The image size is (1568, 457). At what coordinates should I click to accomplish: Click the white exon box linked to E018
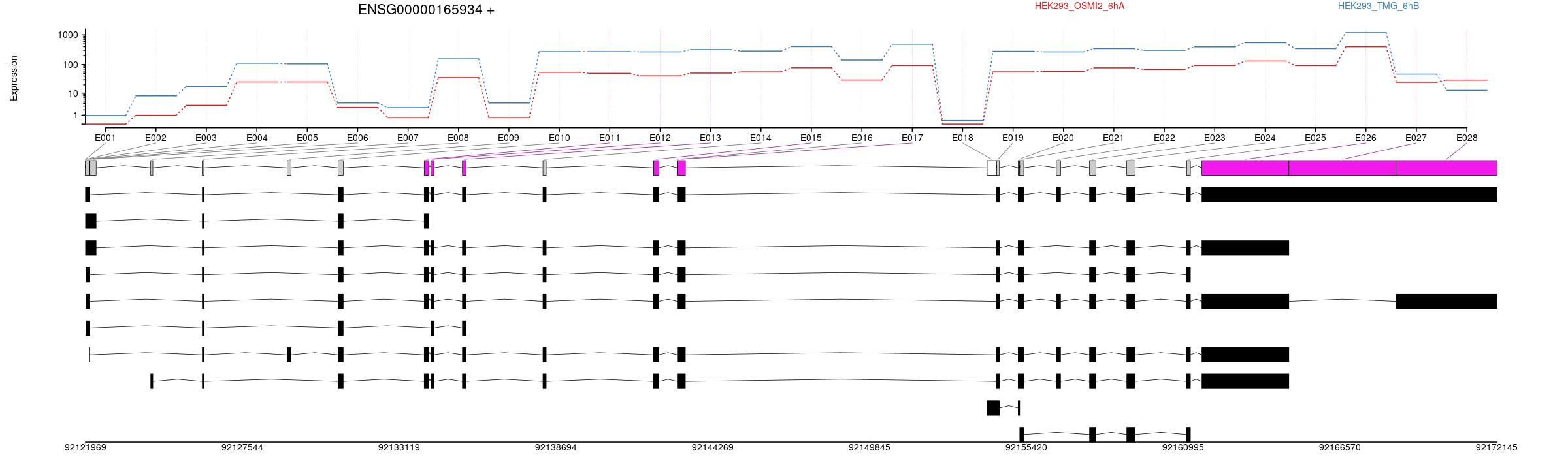(x=991, y=168)
